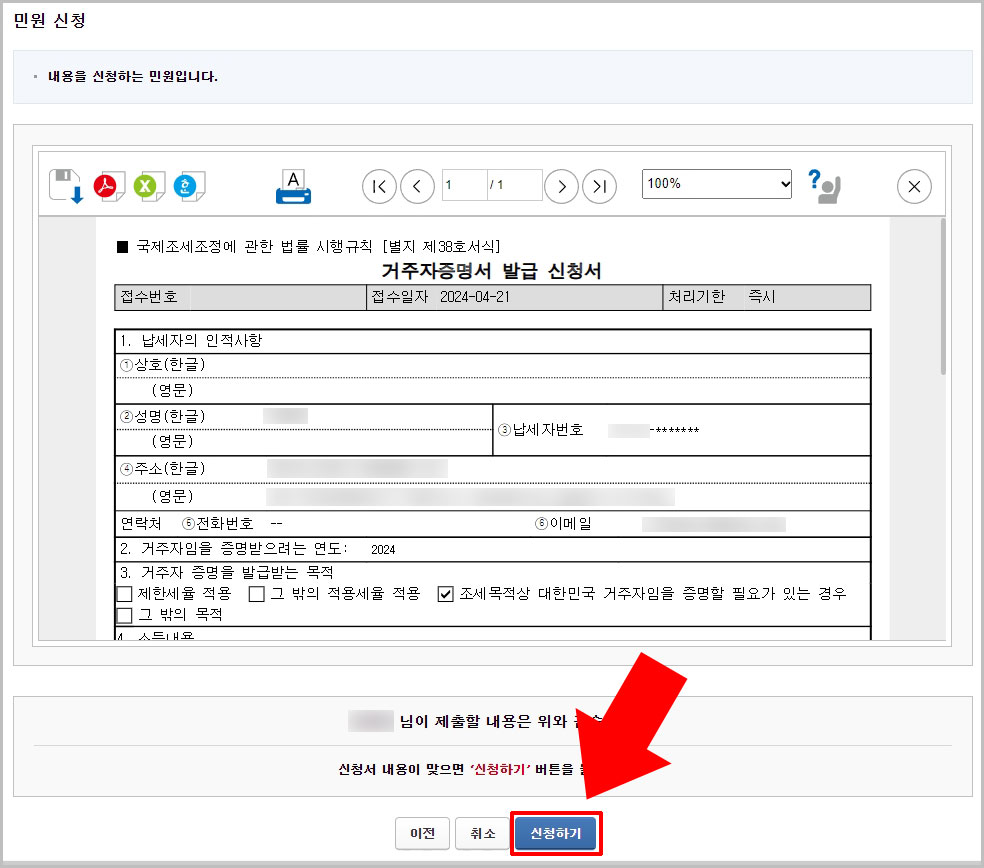Jump to the last page
The width and height of the screenshot is (984, 868).
click(x=599, y=186)
